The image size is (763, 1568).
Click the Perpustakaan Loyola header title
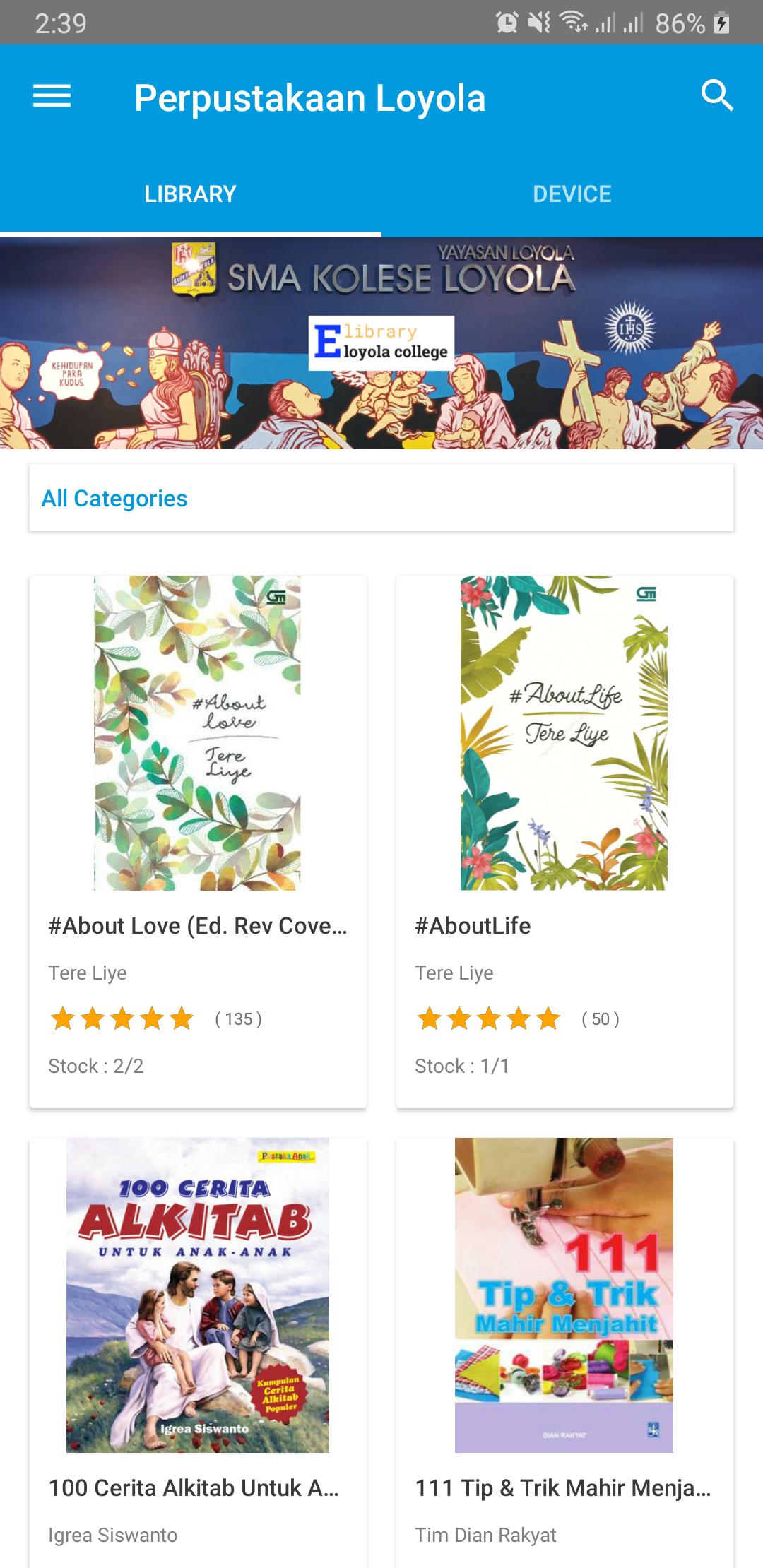[x=310, y=97]
